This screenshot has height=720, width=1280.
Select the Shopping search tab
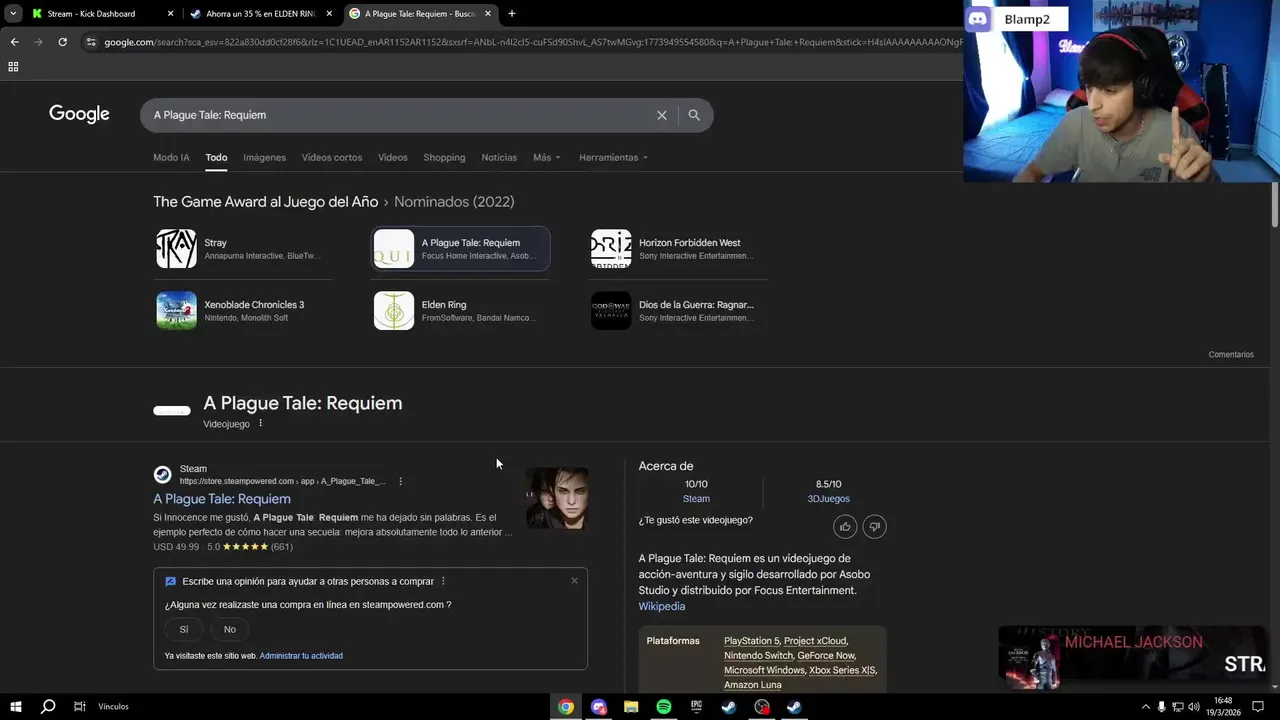click(x=444, y=157)
